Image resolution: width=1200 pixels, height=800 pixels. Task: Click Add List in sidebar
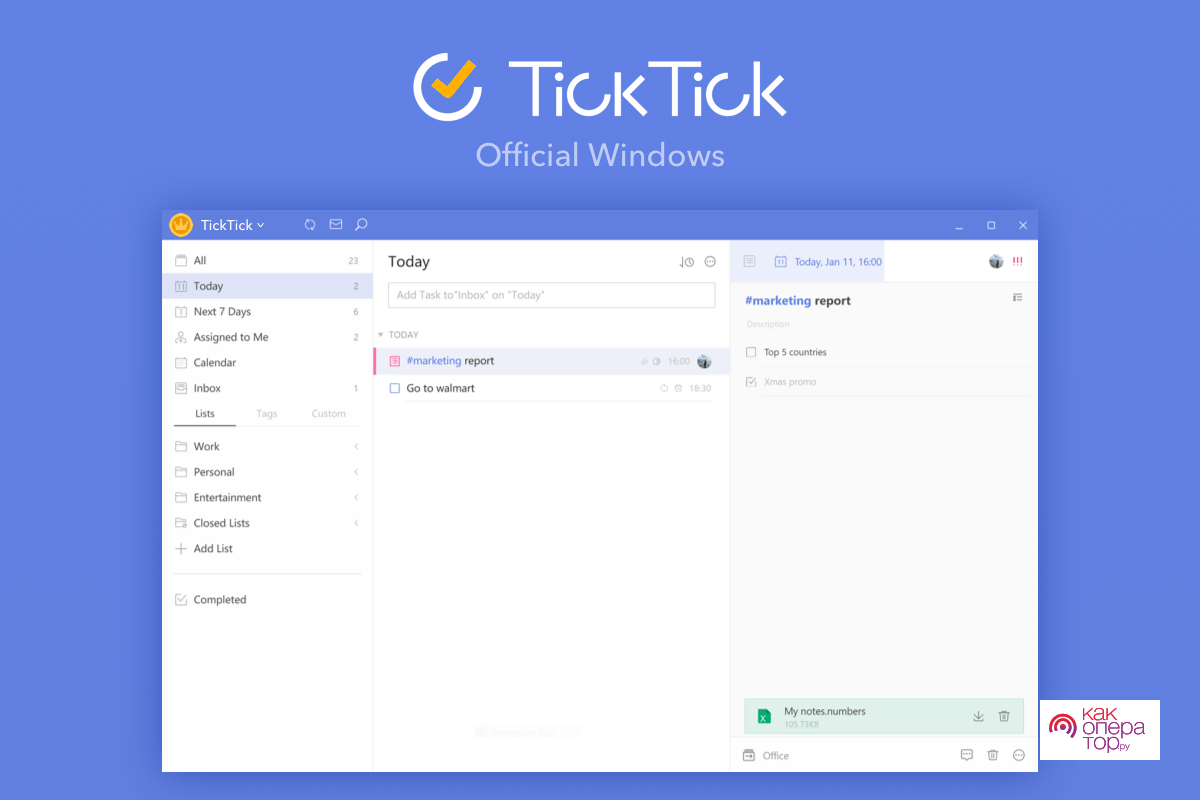(212, 549)
